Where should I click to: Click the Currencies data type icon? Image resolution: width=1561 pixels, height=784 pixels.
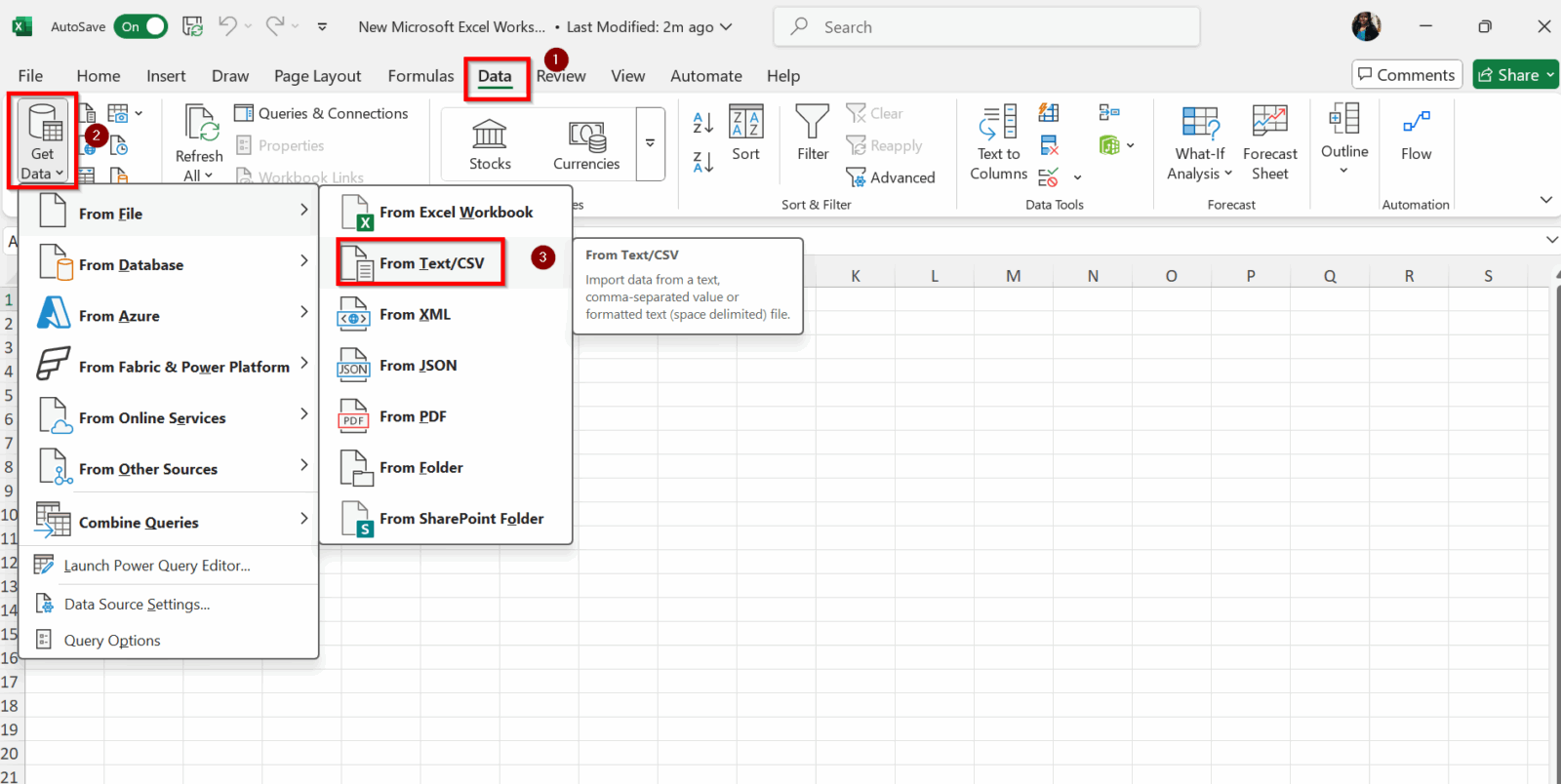(x=586, y=135)
